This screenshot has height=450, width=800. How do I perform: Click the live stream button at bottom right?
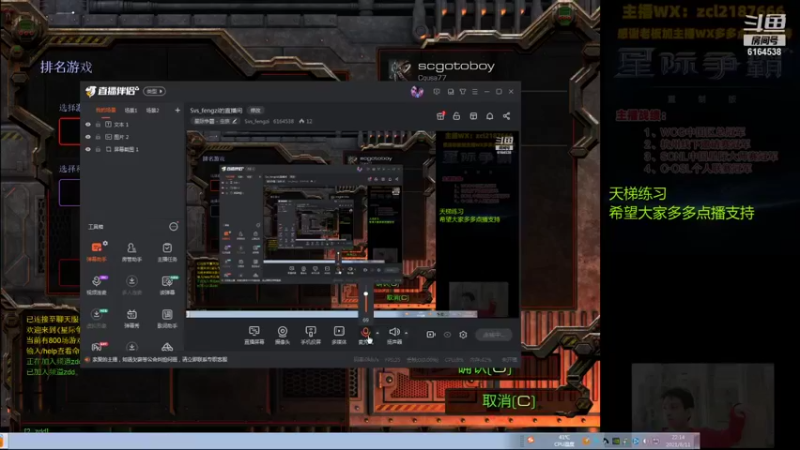pos(493,335)
